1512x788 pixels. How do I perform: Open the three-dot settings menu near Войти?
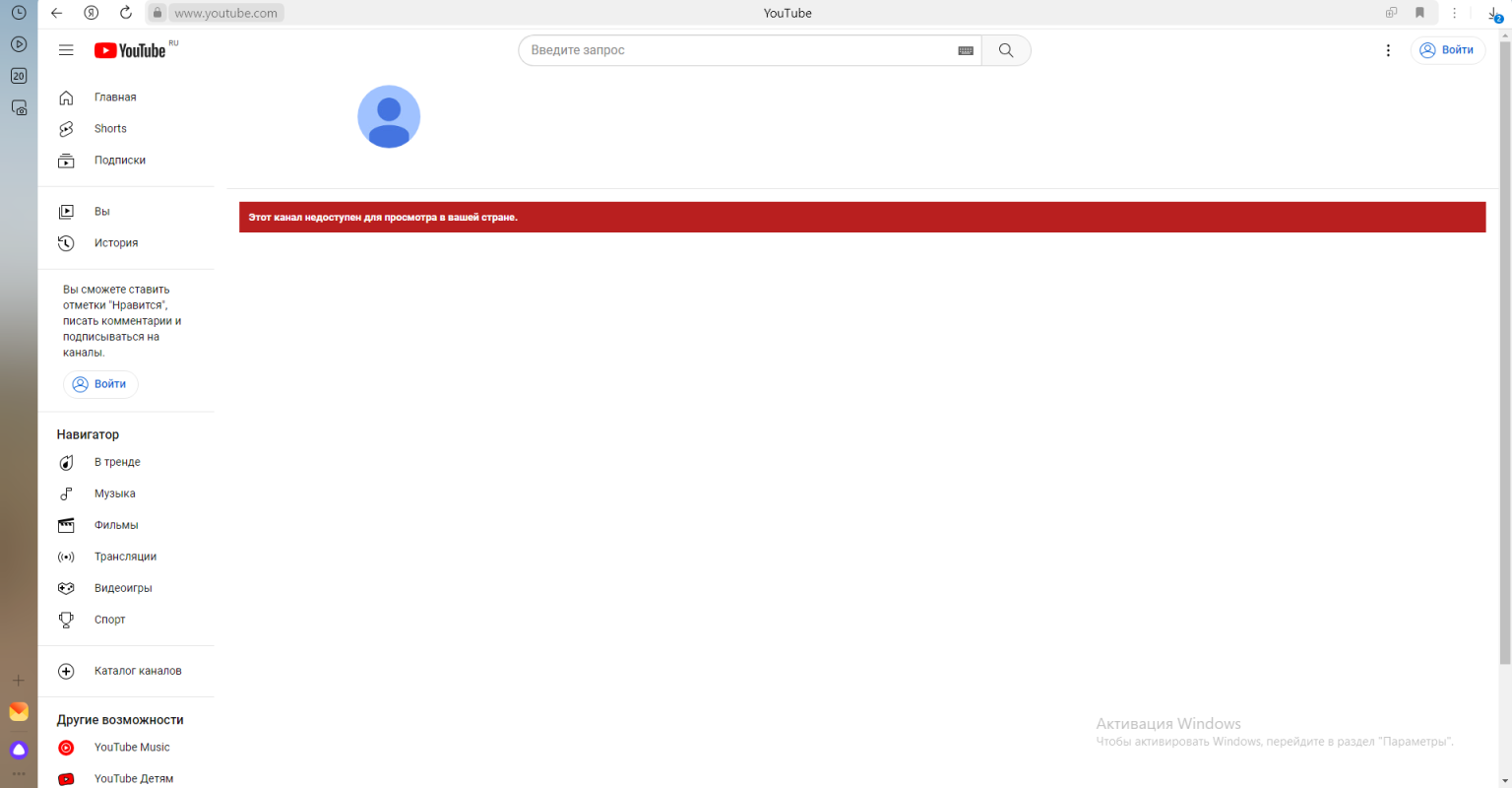[1388, 50]
